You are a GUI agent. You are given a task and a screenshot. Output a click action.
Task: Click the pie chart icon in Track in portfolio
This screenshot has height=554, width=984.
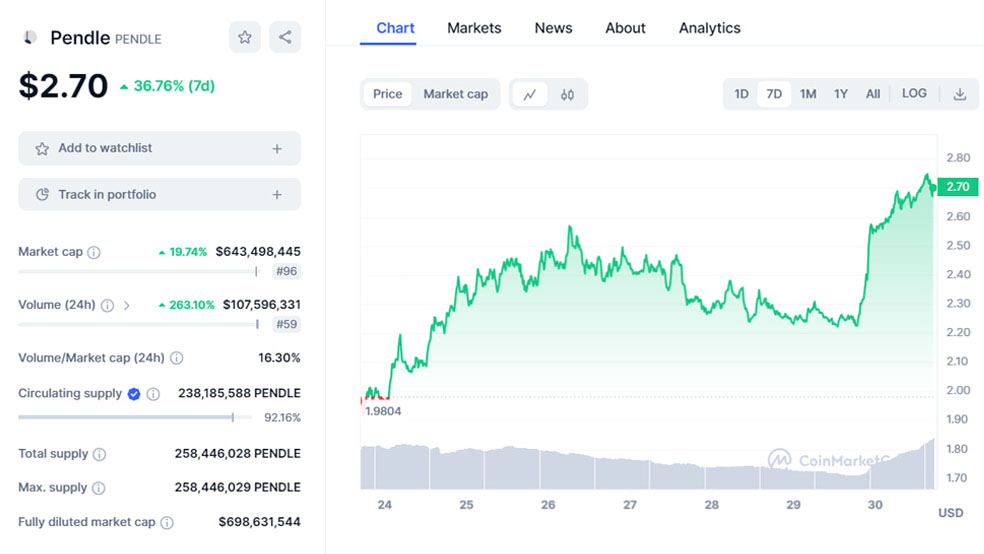(x=42, y=194)
